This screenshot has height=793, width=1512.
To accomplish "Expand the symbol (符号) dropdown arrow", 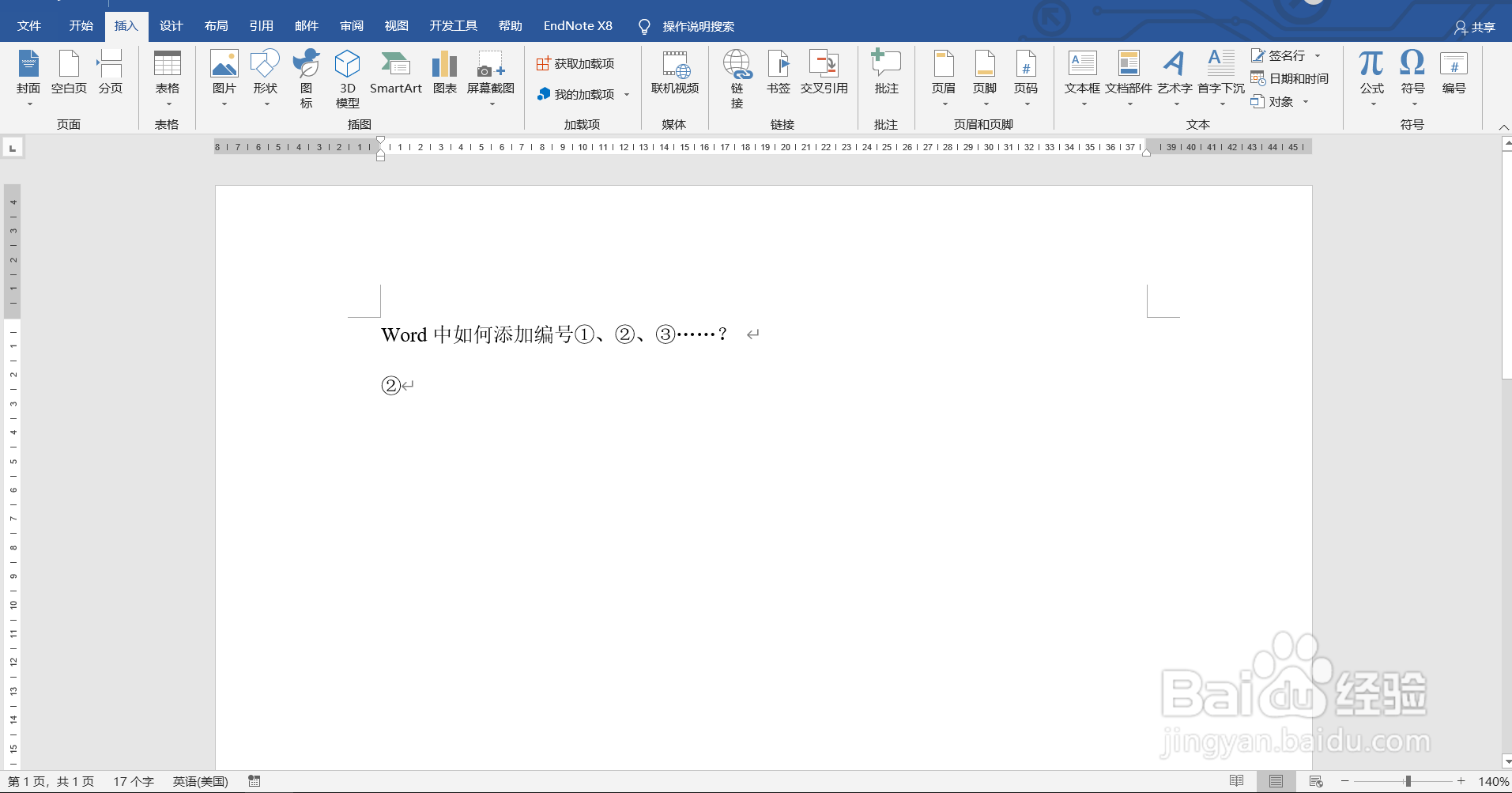I will click(x=1414, y=104).
